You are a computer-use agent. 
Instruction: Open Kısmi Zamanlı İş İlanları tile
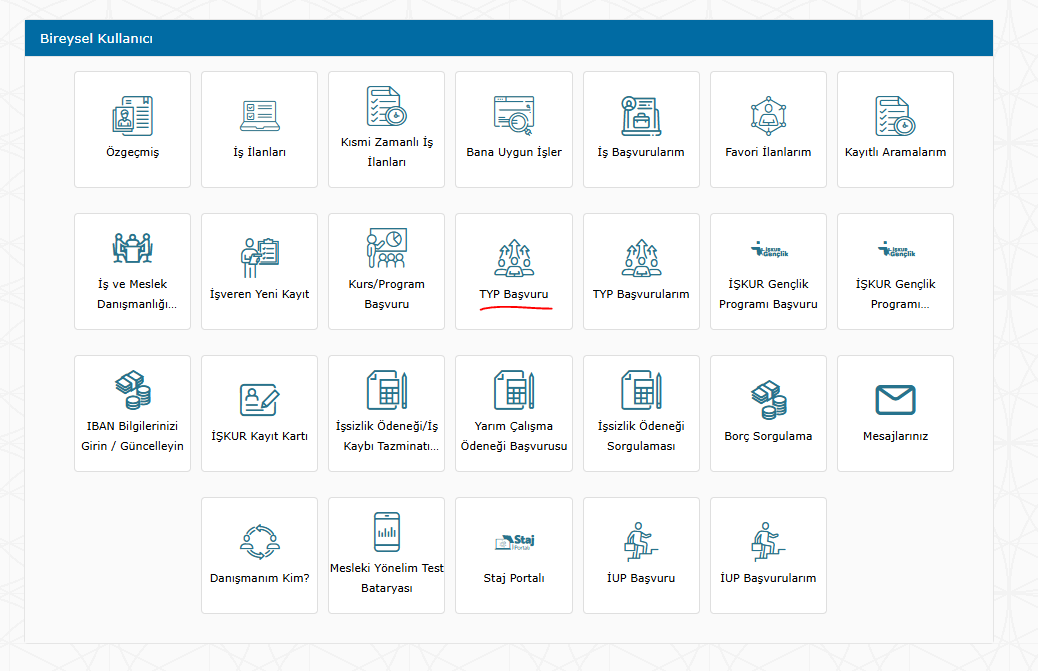[x=386, y=129]
